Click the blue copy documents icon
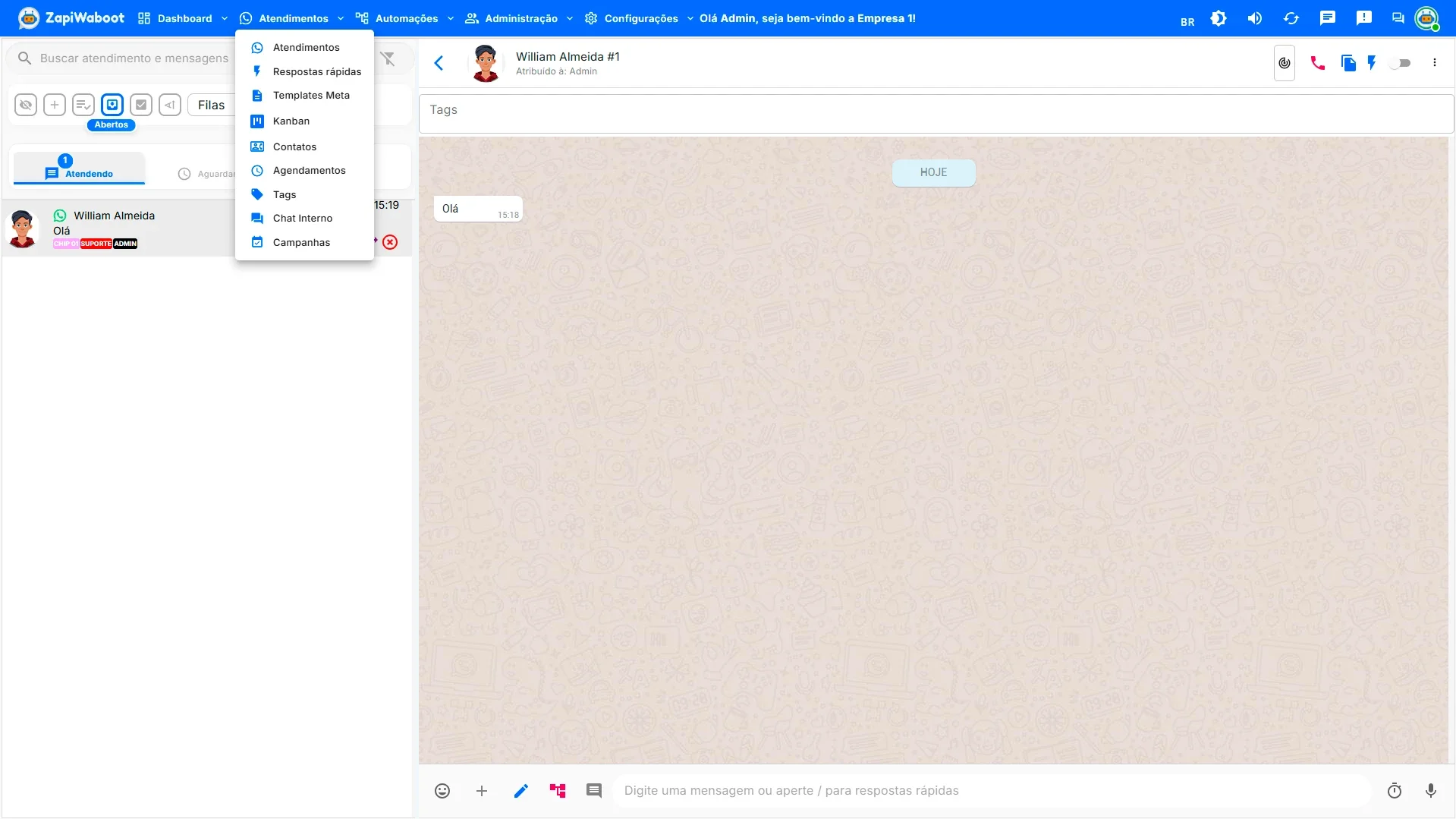 point(1348,63)
